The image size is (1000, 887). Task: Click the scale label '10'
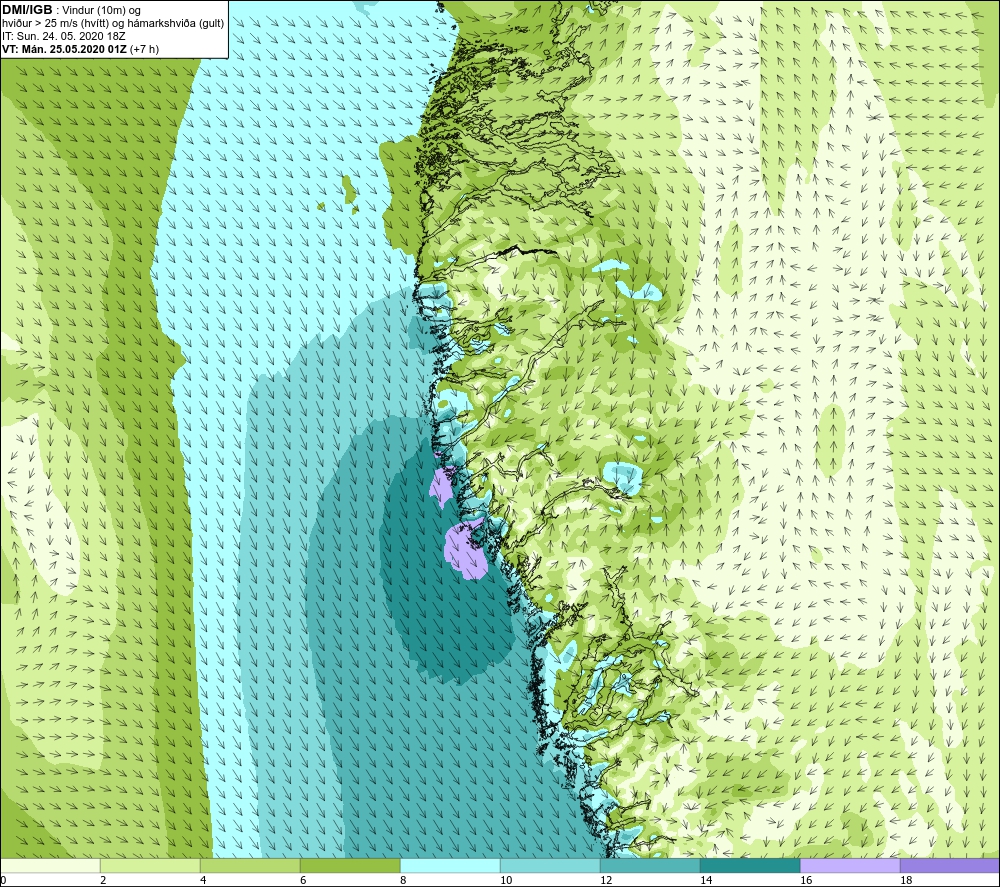click(506, 881)
